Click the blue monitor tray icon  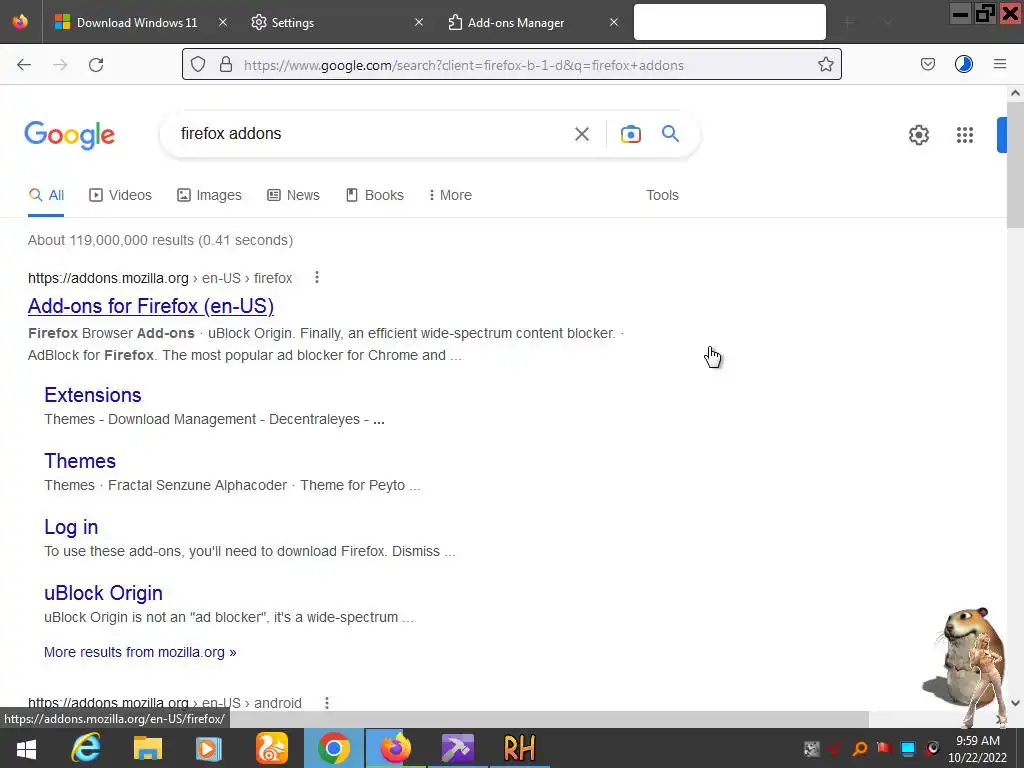(x=908, y=748)
